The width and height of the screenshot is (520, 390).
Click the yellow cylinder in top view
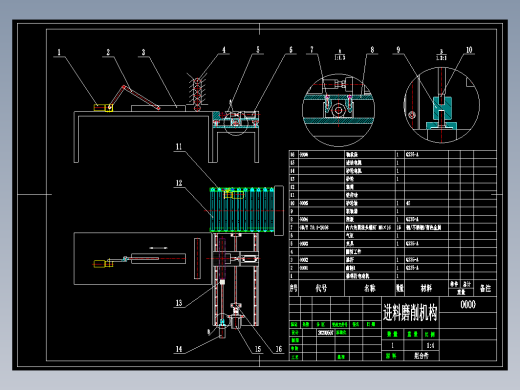point(103,263)
